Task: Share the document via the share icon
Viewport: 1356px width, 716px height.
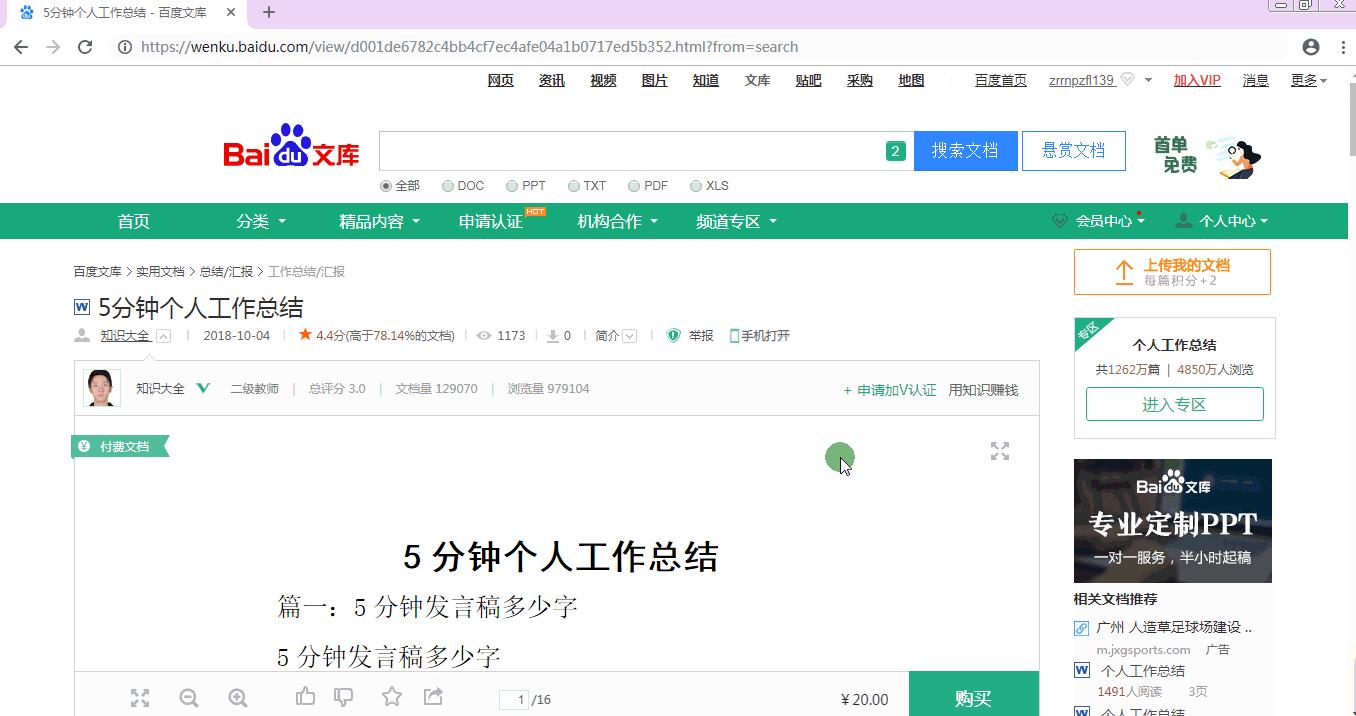Action: pos(433,697)
